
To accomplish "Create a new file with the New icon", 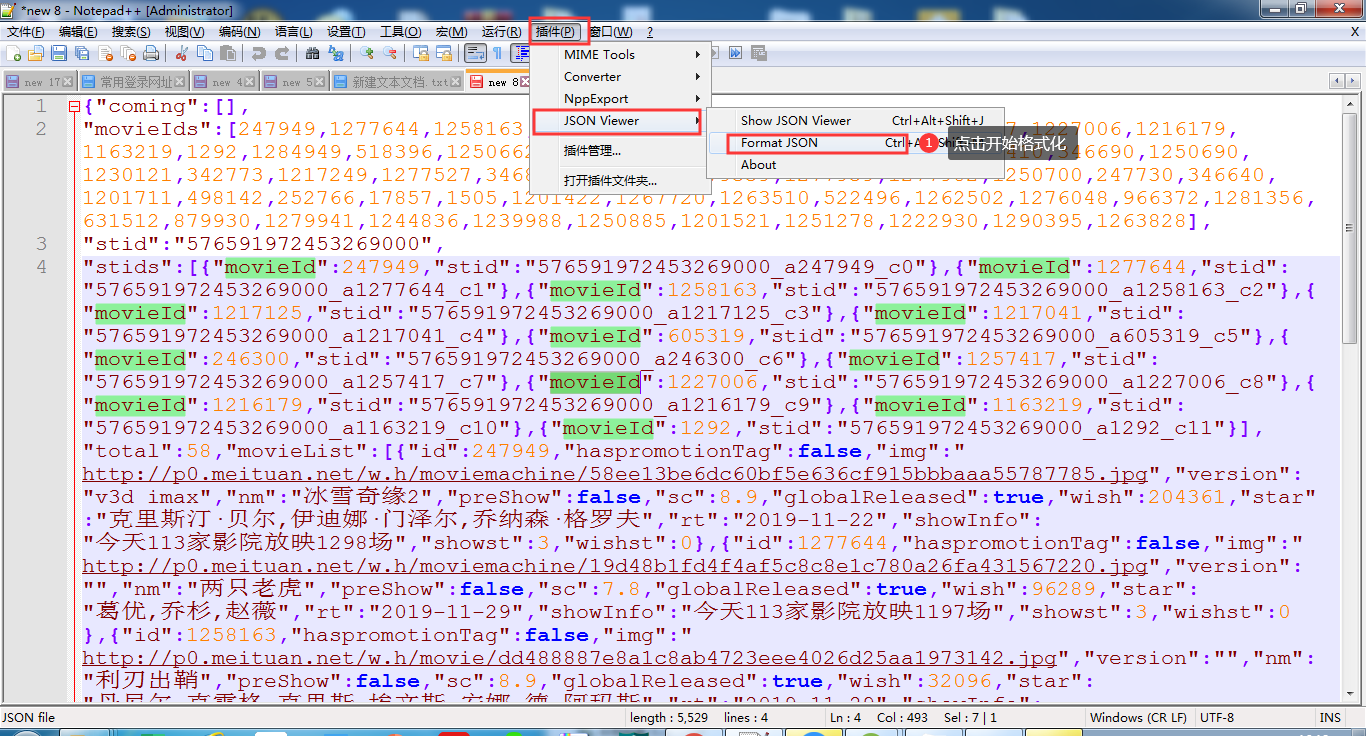I will (11, 53).
